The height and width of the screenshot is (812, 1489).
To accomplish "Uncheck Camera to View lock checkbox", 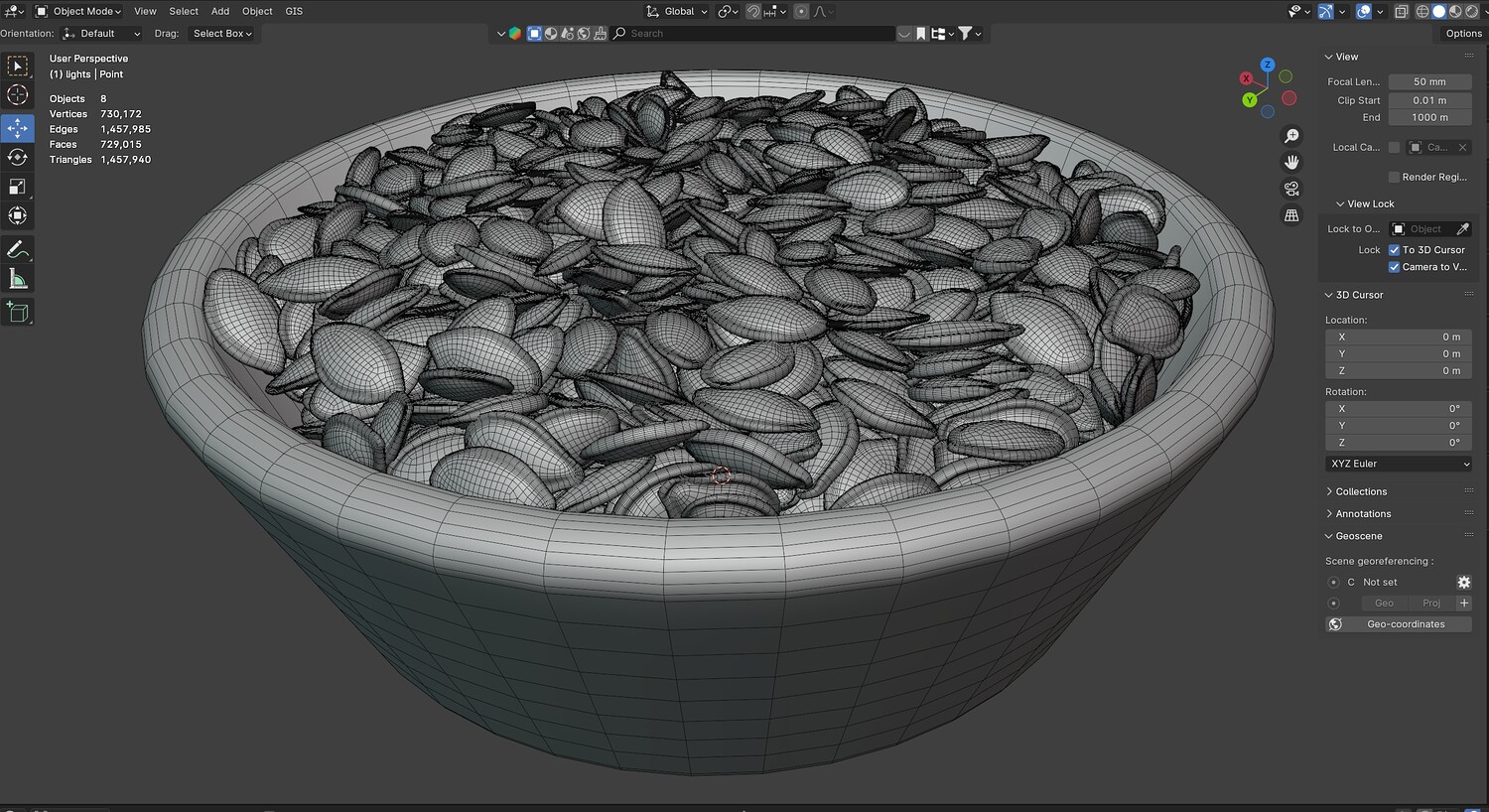I will coord(1394,267).
